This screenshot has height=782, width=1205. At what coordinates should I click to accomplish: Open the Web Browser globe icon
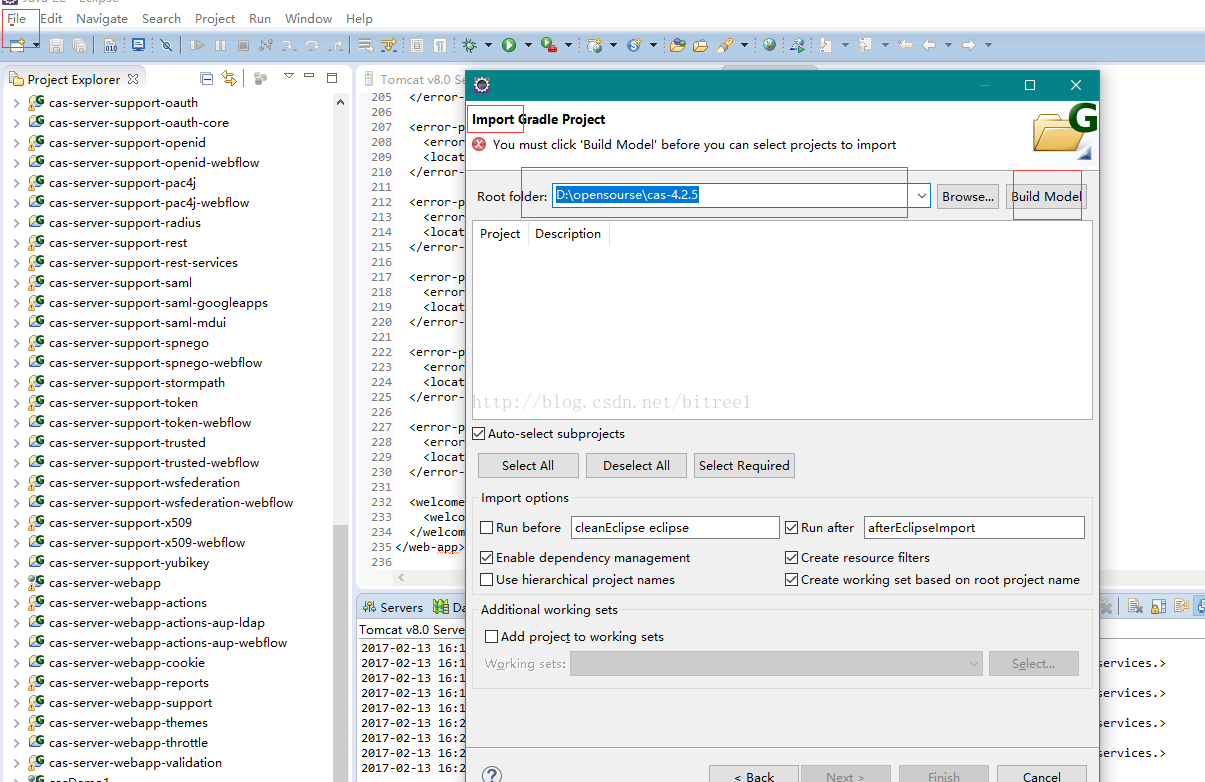pos(769,45)
